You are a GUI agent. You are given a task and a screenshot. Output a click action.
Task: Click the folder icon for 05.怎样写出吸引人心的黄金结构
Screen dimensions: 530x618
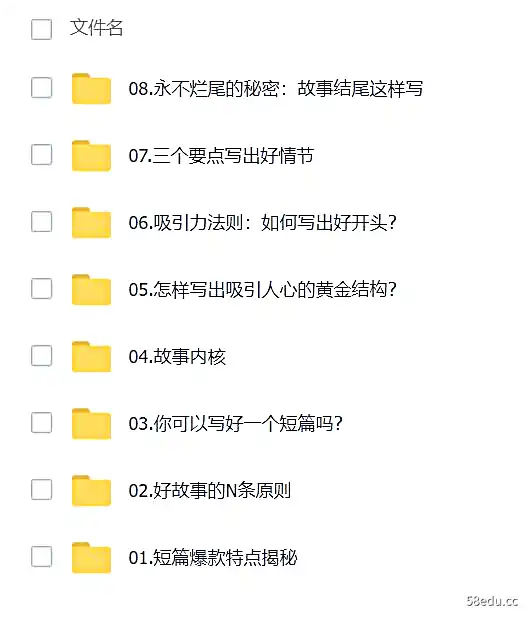pos(91,290)
